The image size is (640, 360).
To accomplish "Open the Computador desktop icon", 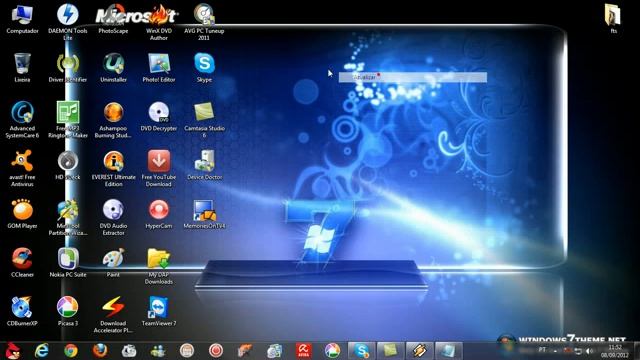I will click(22, 19).
